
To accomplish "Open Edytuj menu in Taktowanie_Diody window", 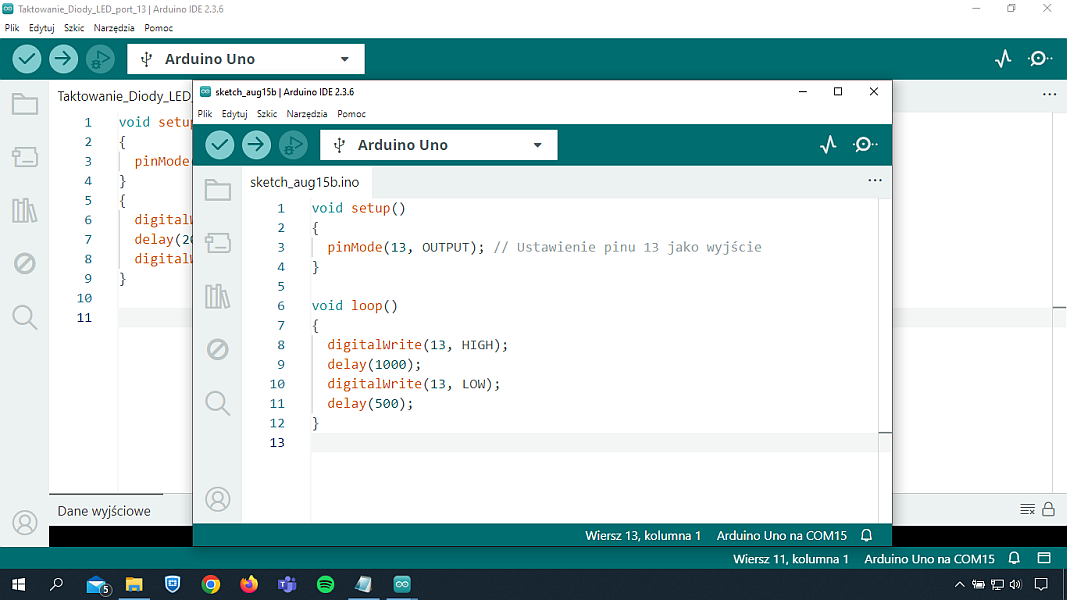I will (x=42, y=28).
